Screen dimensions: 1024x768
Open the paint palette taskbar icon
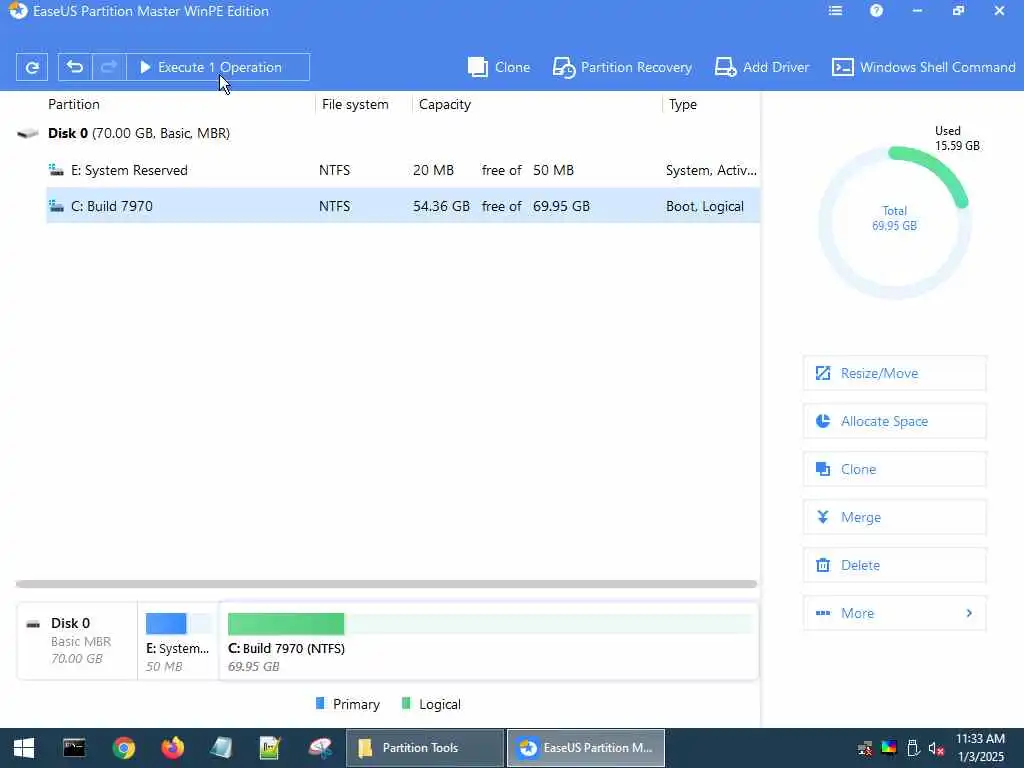tap(320, 748)
